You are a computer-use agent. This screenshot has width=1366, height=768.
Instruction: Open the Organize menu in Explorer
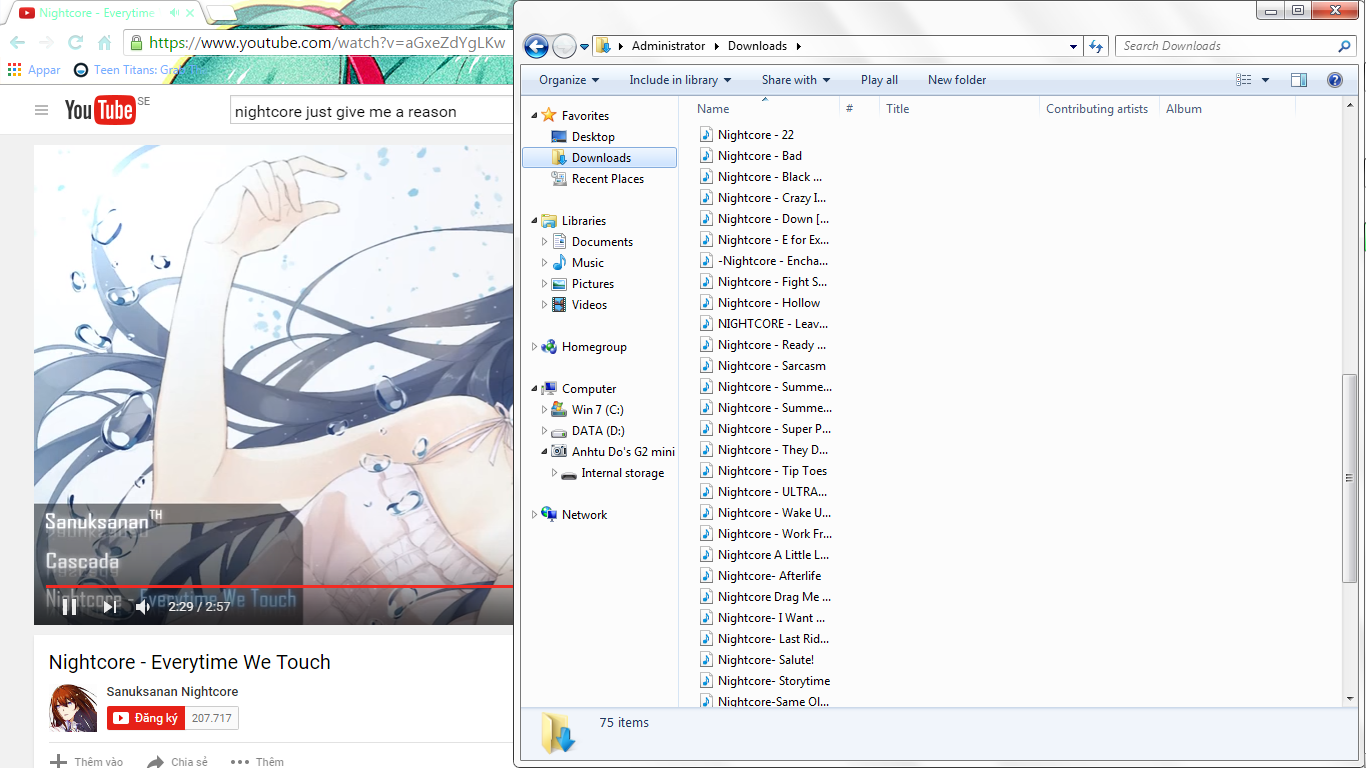(569, 80)
